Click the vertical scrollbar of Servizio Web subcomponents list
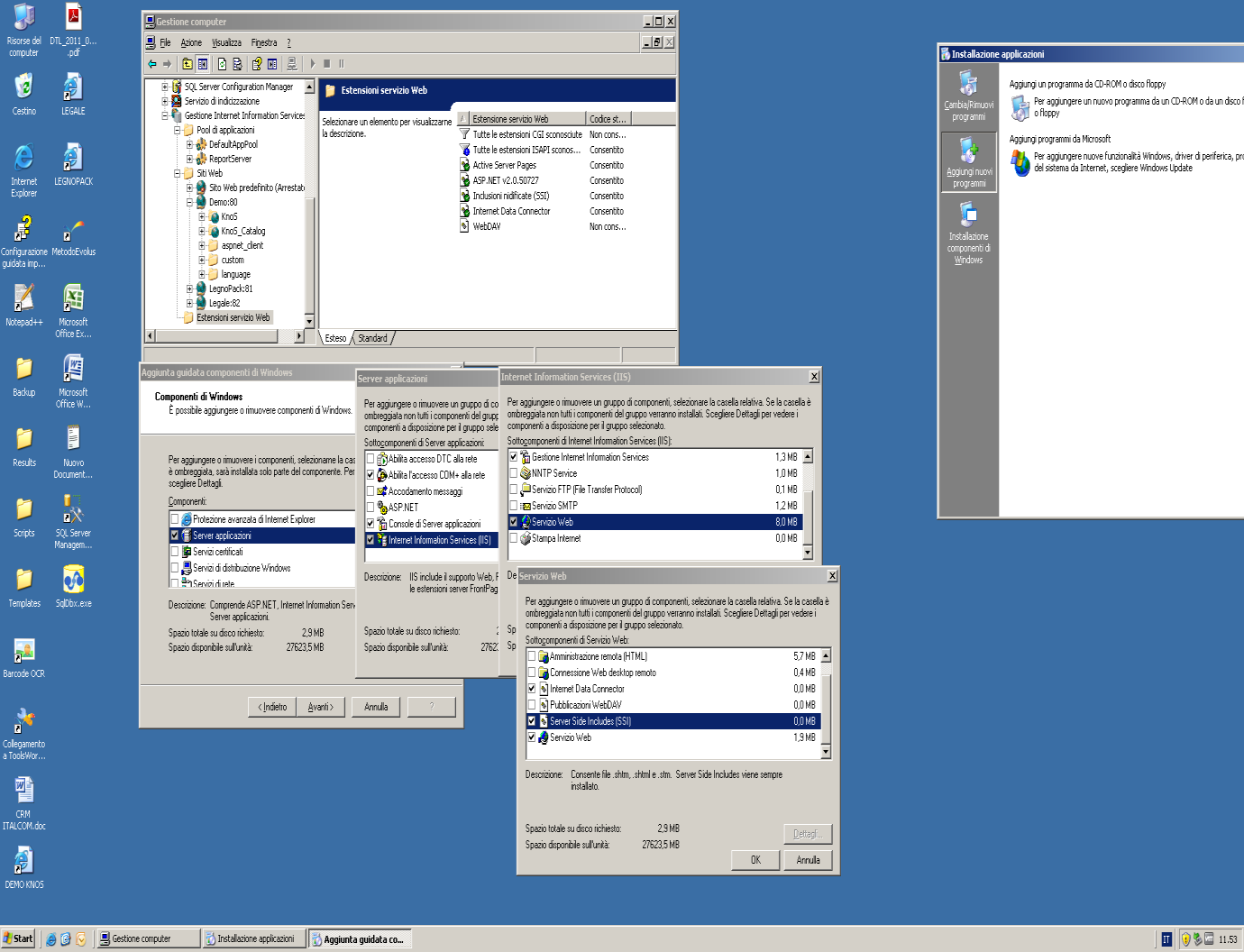Screen dimensions: 1244x952 826,704
